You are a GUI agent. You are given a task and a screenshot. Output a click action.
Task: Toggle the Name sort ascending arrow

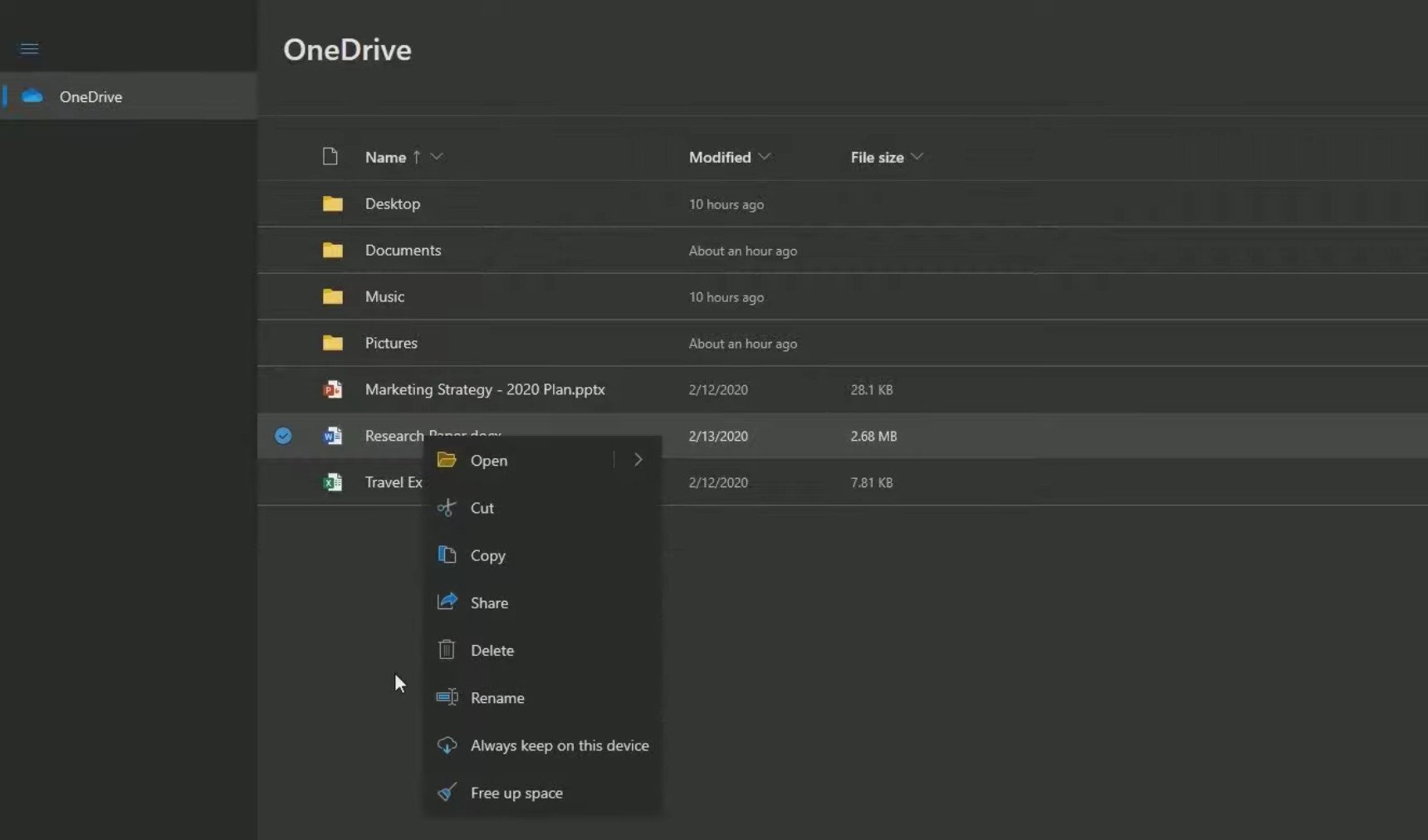417,157
